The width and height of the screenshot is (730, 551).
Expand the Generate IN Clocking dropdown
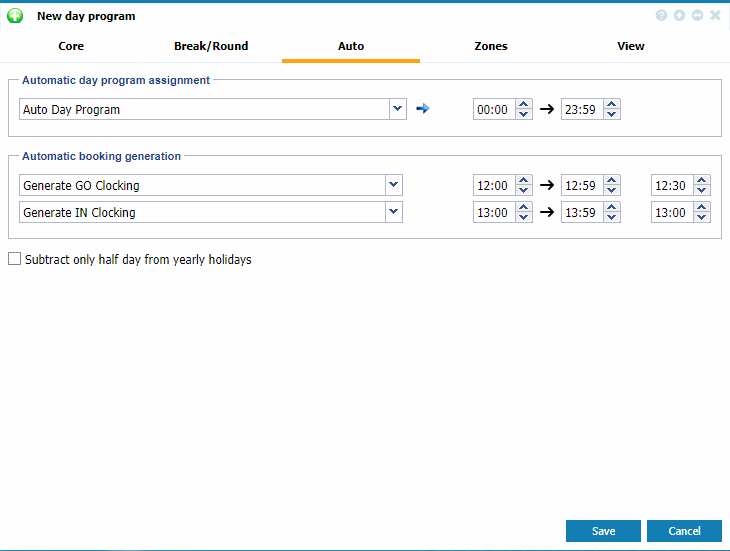coord(393,212)
